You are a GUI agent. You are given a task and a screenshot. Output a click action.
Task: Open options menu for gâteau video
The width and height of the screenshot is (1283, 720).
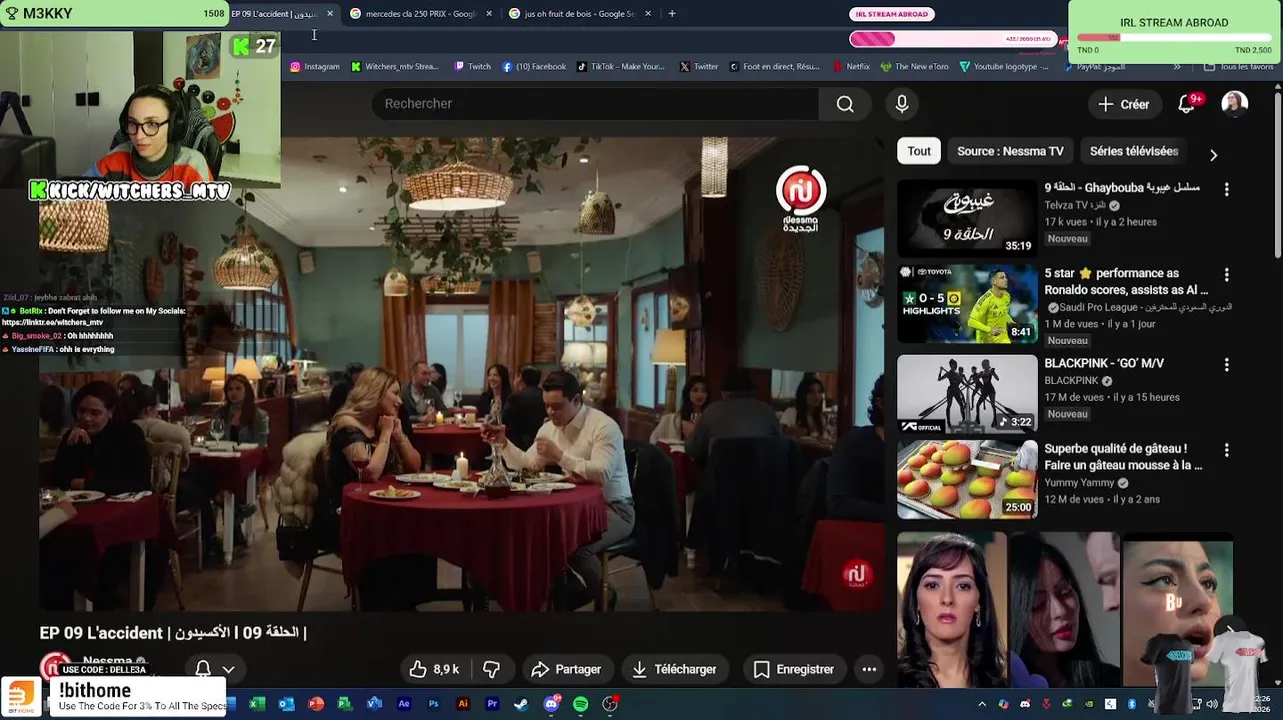click(x=1226, y=451)
